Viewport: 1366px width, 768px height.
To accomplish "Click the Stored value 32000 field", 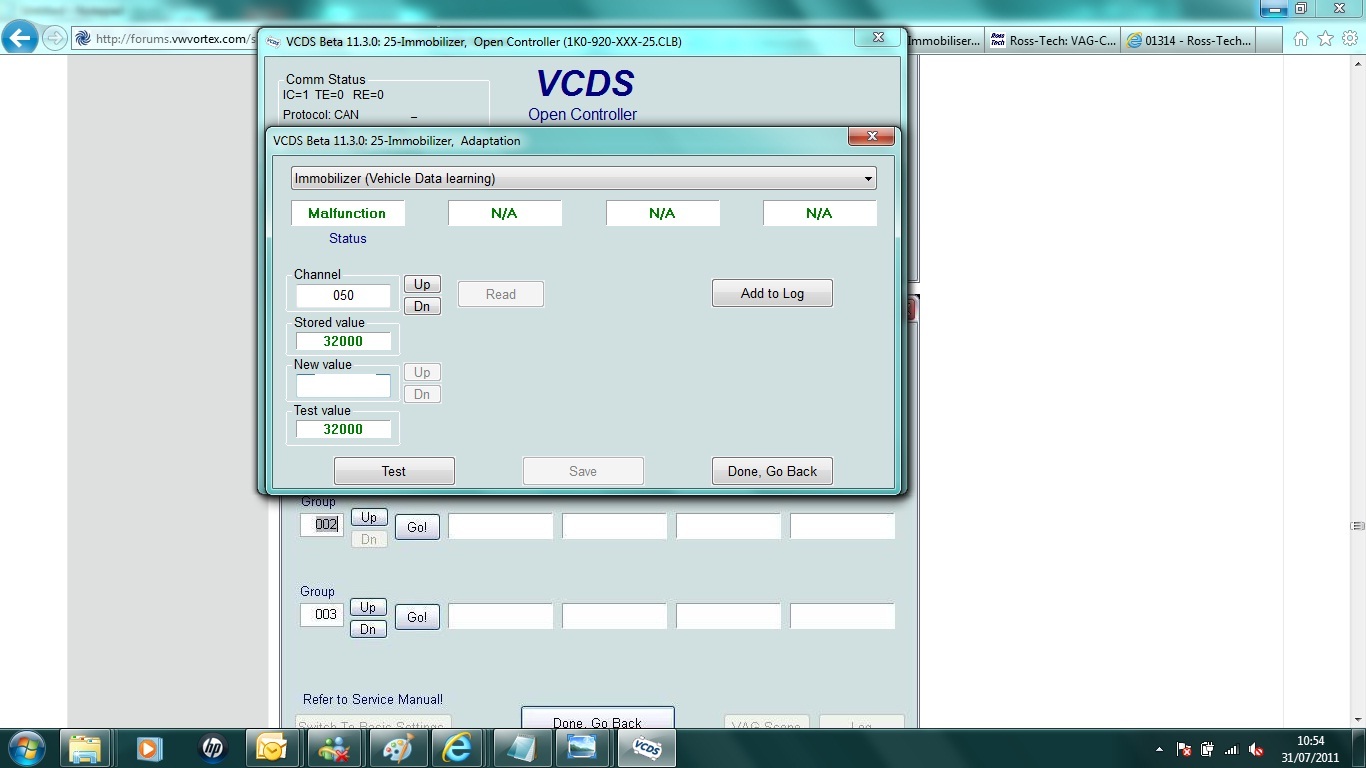I will tap(343, 341).
